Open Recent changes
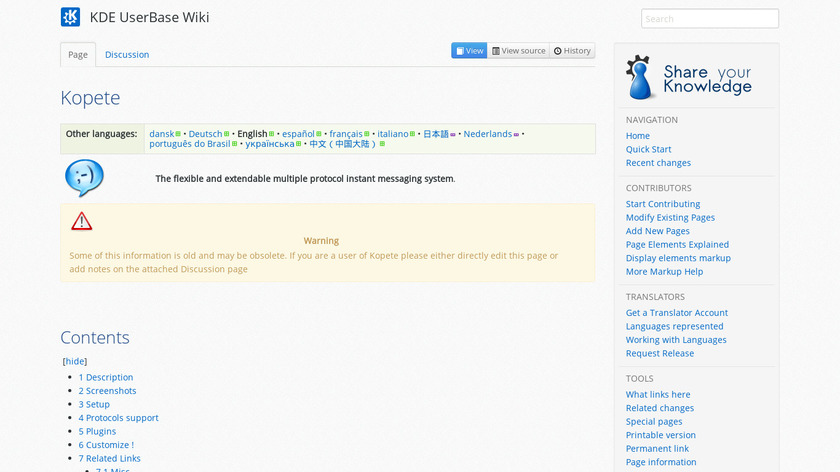 pos(658,162)
